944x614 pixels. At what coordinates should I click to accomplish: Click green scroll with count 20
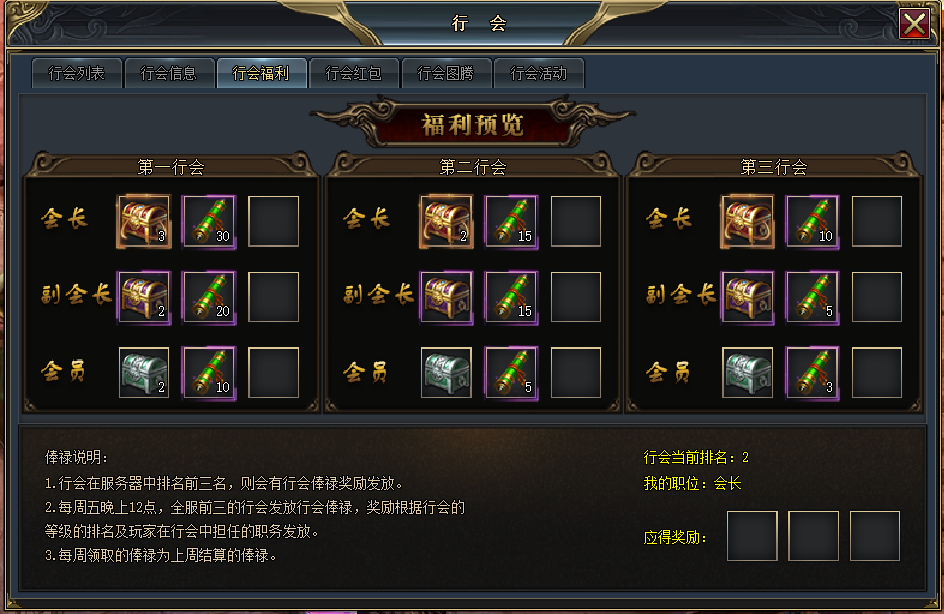209,297
